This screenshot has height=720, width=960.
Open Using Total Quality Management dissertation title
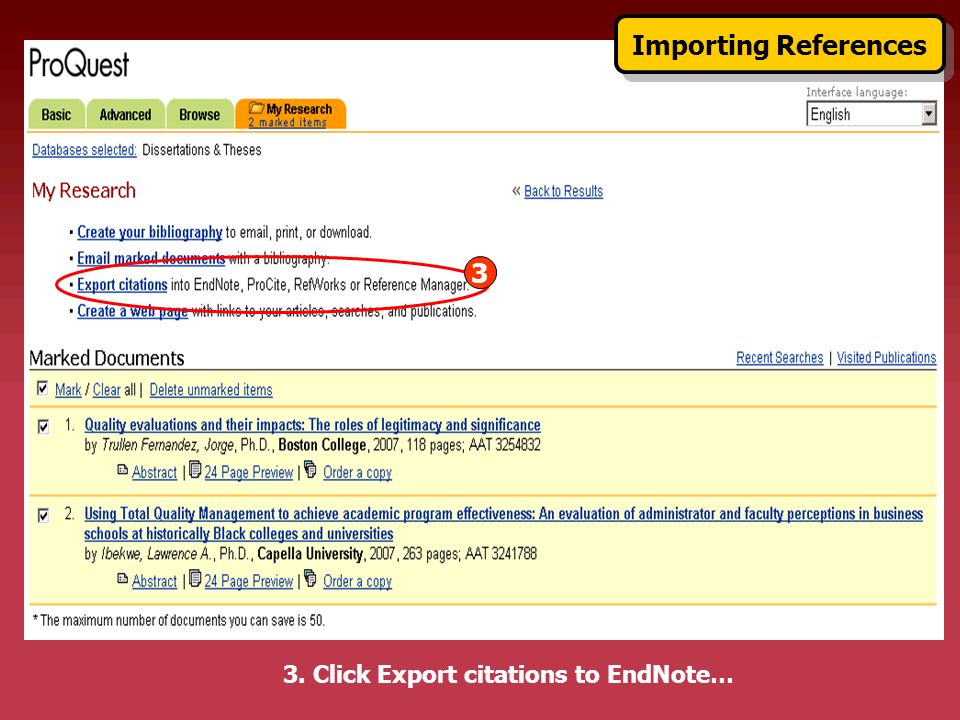click(503, 523)
